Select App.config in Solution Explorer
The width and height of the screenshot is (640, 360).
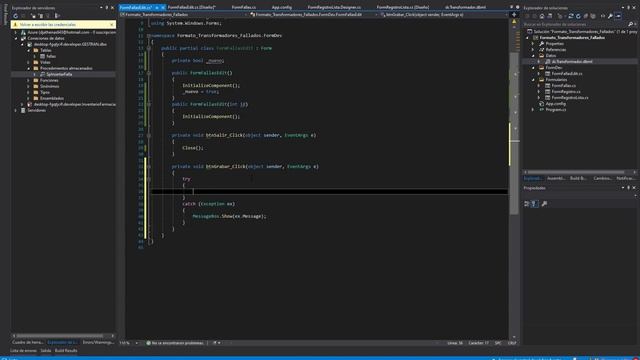click(556, 104)
